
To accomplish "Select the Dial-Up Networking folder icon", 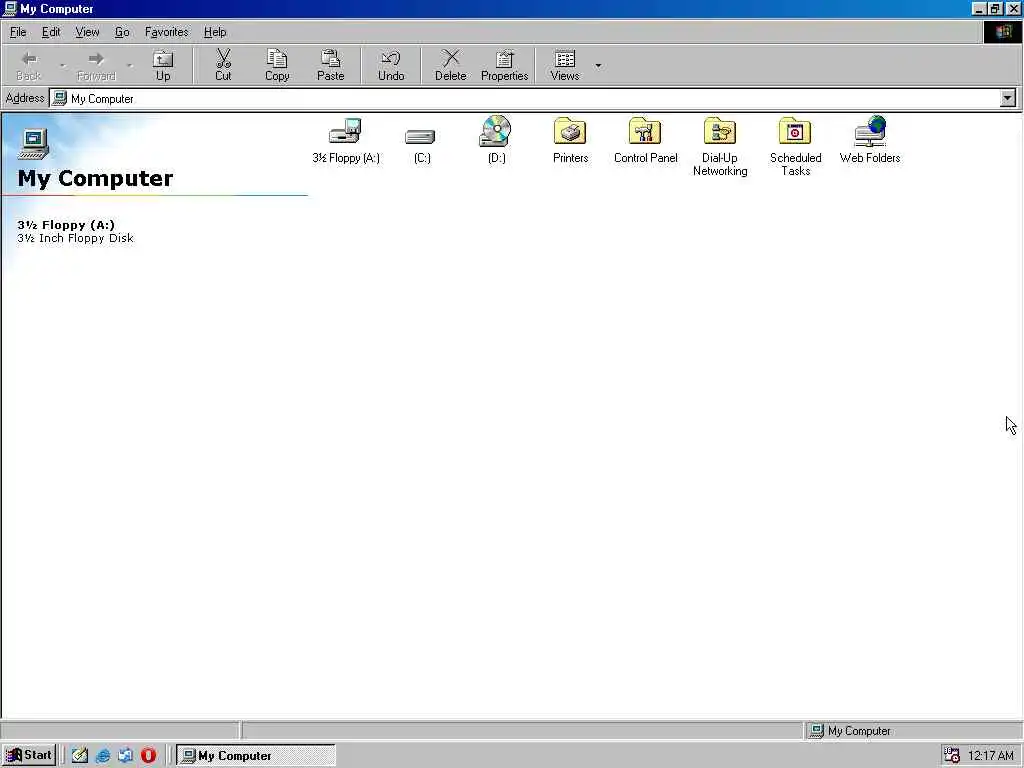I will pyautogui.click(x=720, y=131).
